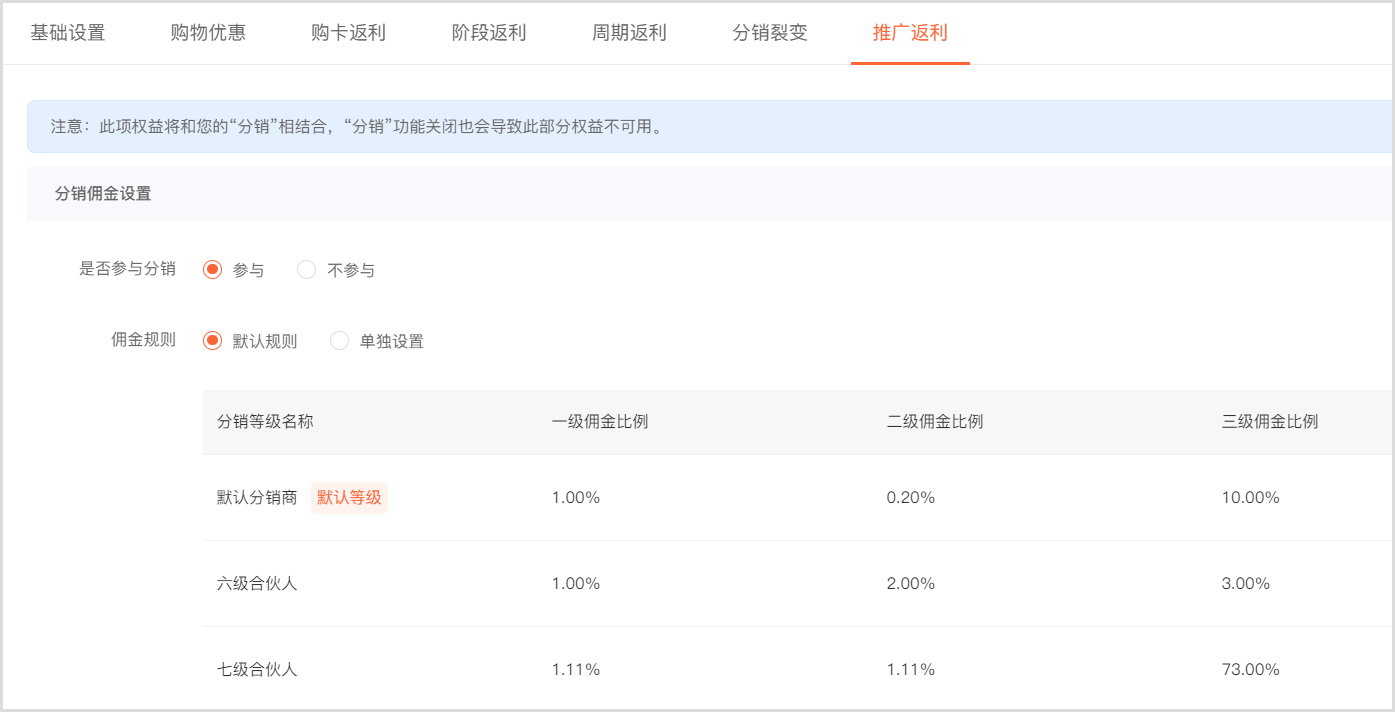The image size is (1395, 712).
Task: Select 默认规则 commission rule
Action: click(x=212, y=341)
